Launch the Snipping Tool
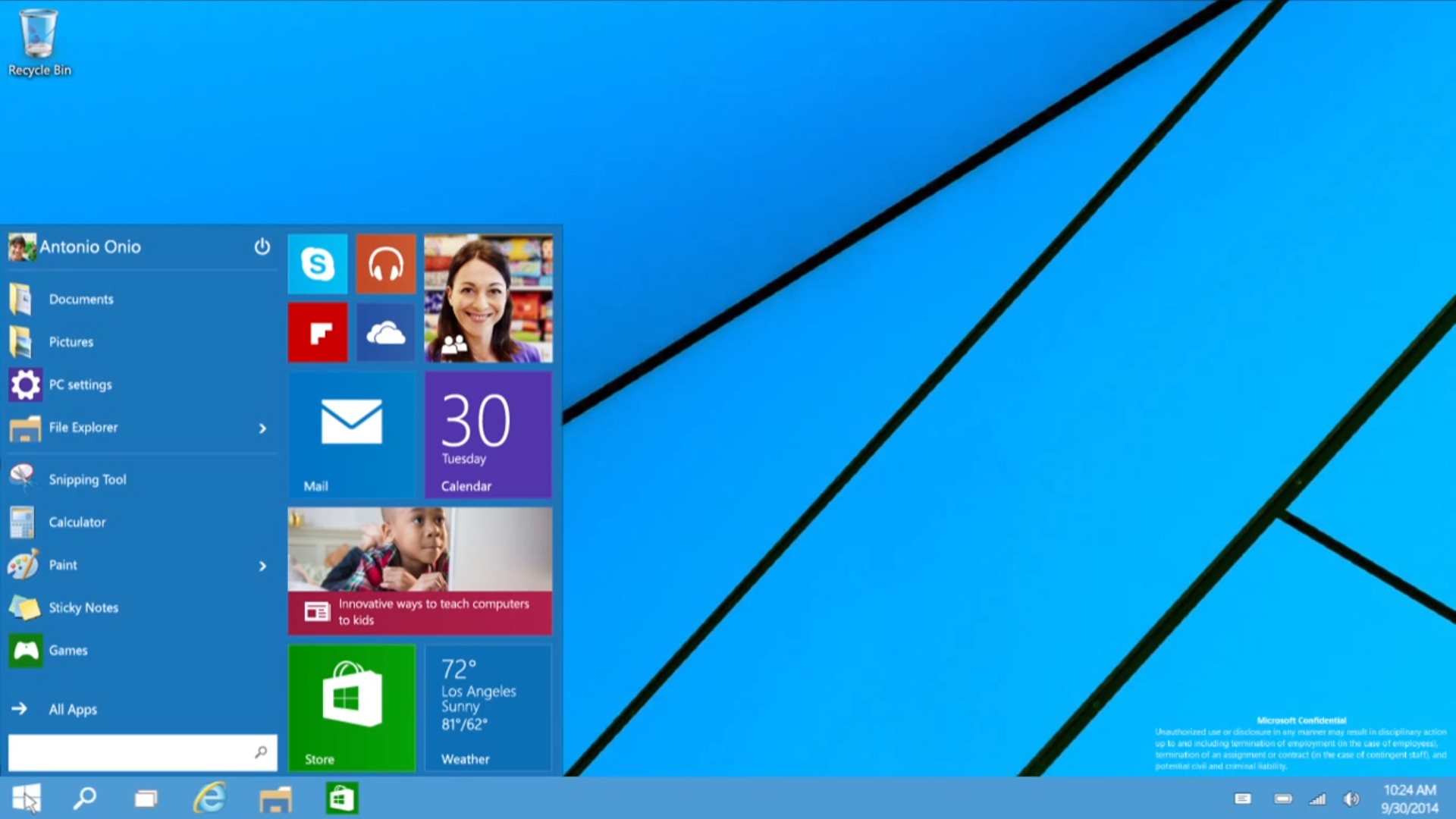Screen dimensions: 1456x819 88,479
